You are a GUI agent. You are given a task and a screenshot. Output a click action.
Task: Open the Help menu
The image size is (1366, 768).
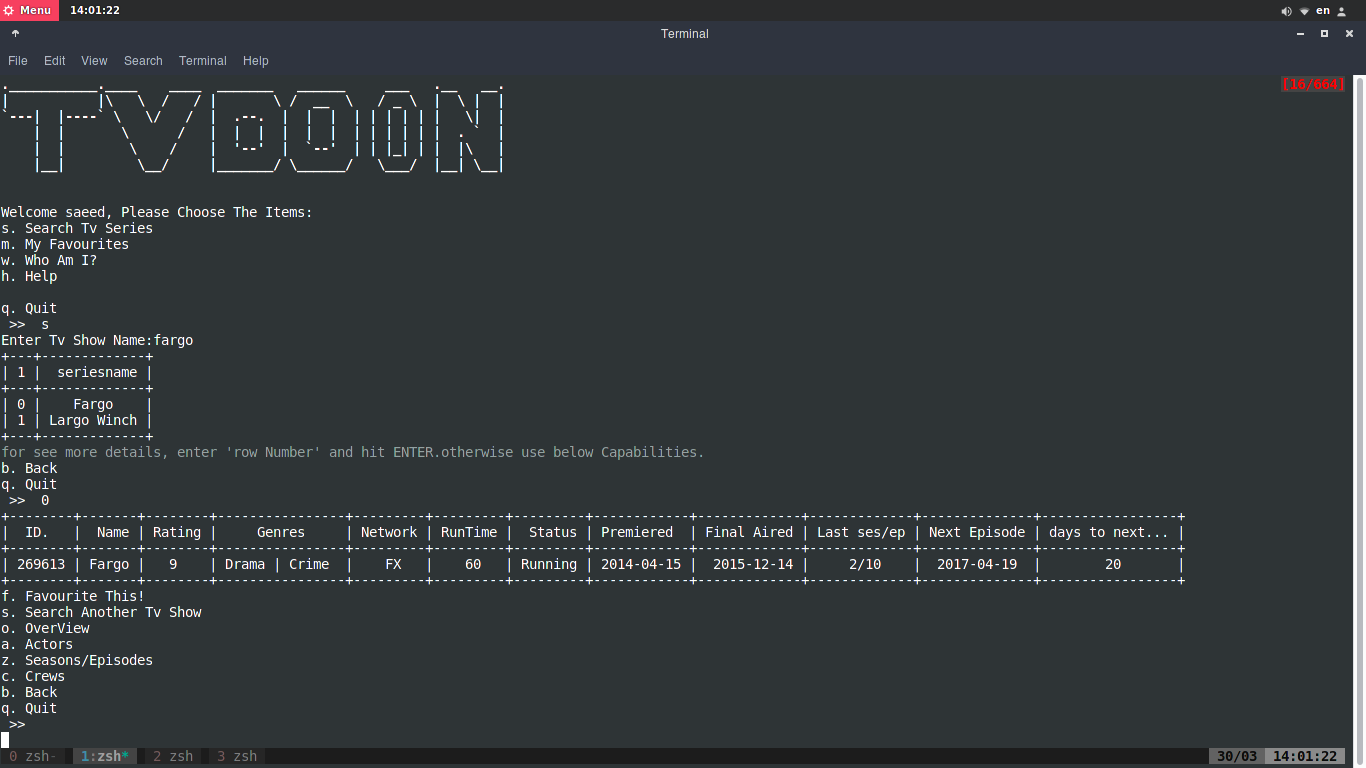256,61
